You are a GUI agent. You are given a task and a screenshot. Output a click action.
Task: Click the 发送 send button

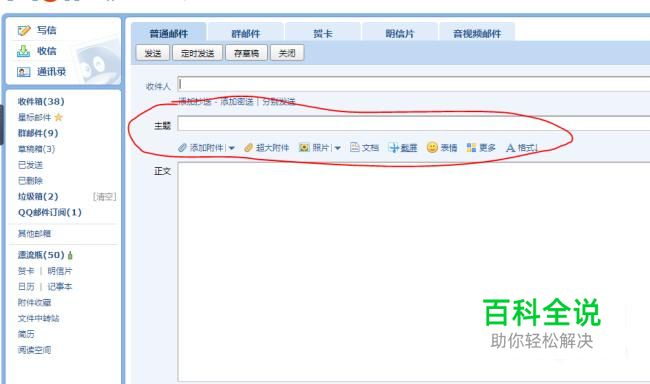(x=153, y=53)
